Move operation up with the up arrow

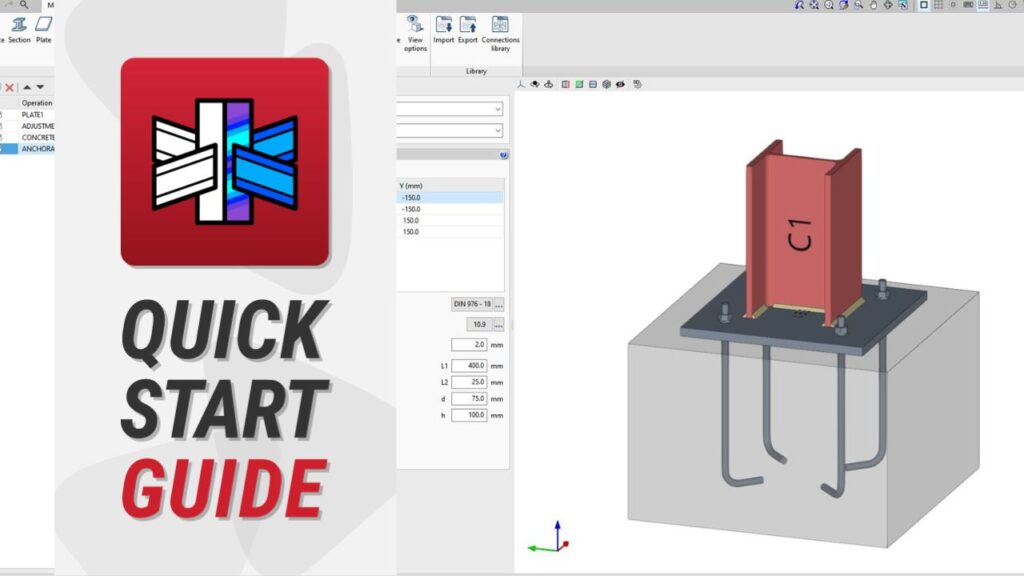tap(27, 87)
